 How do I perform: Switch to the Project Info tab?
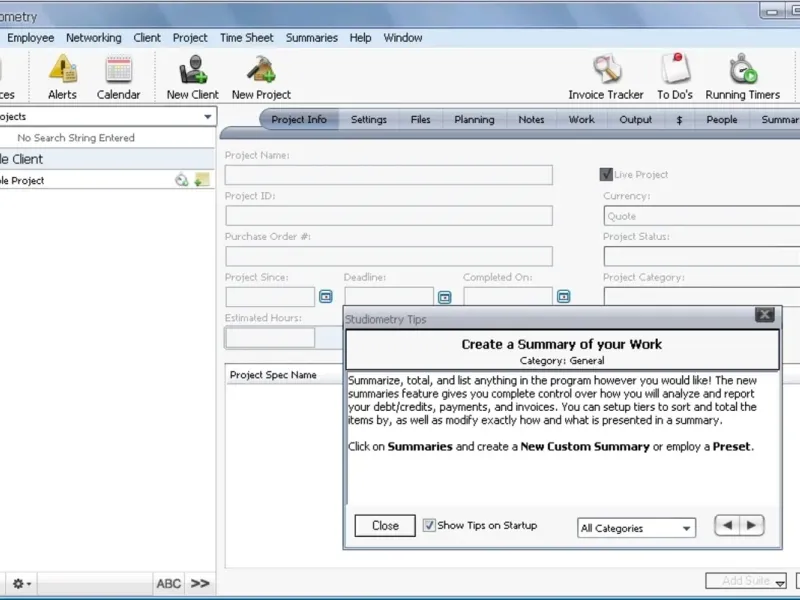pos(299,119)
